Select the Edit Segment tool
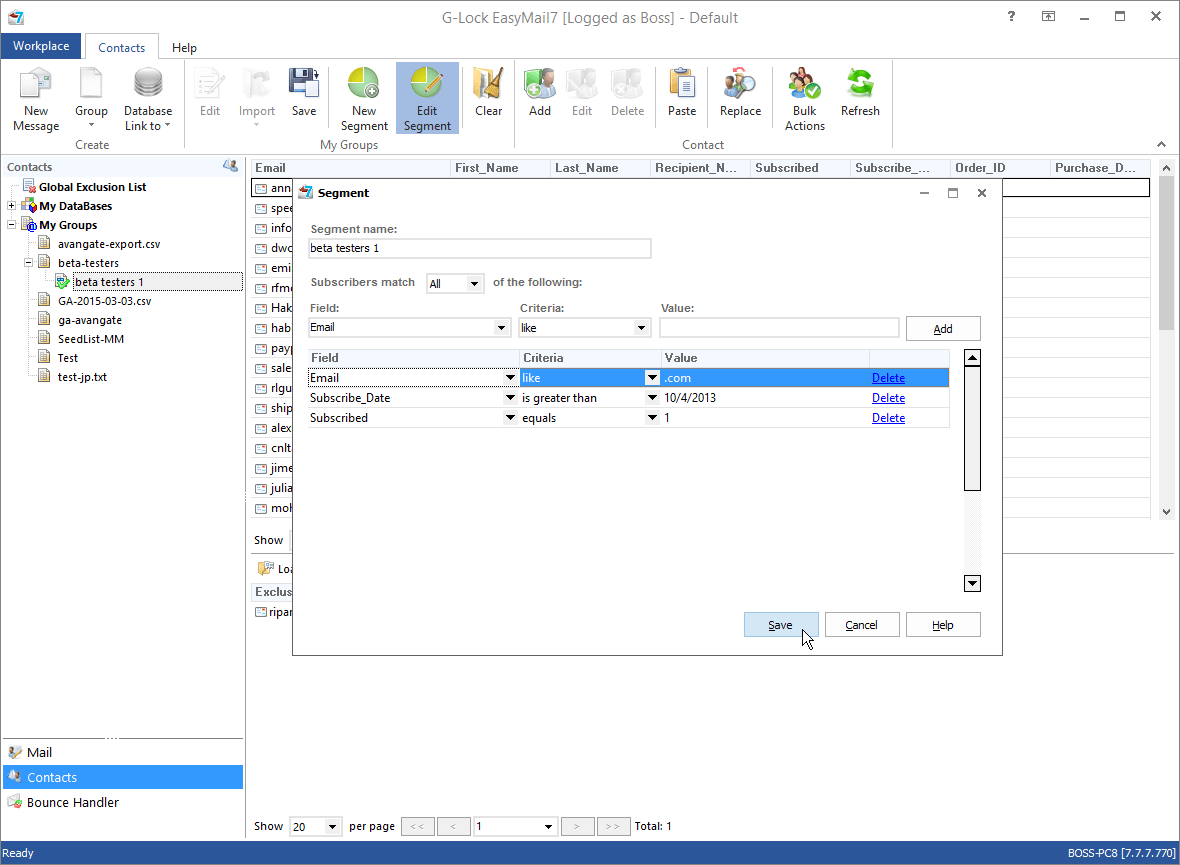The image size is (1180, 865). [427, 97]
